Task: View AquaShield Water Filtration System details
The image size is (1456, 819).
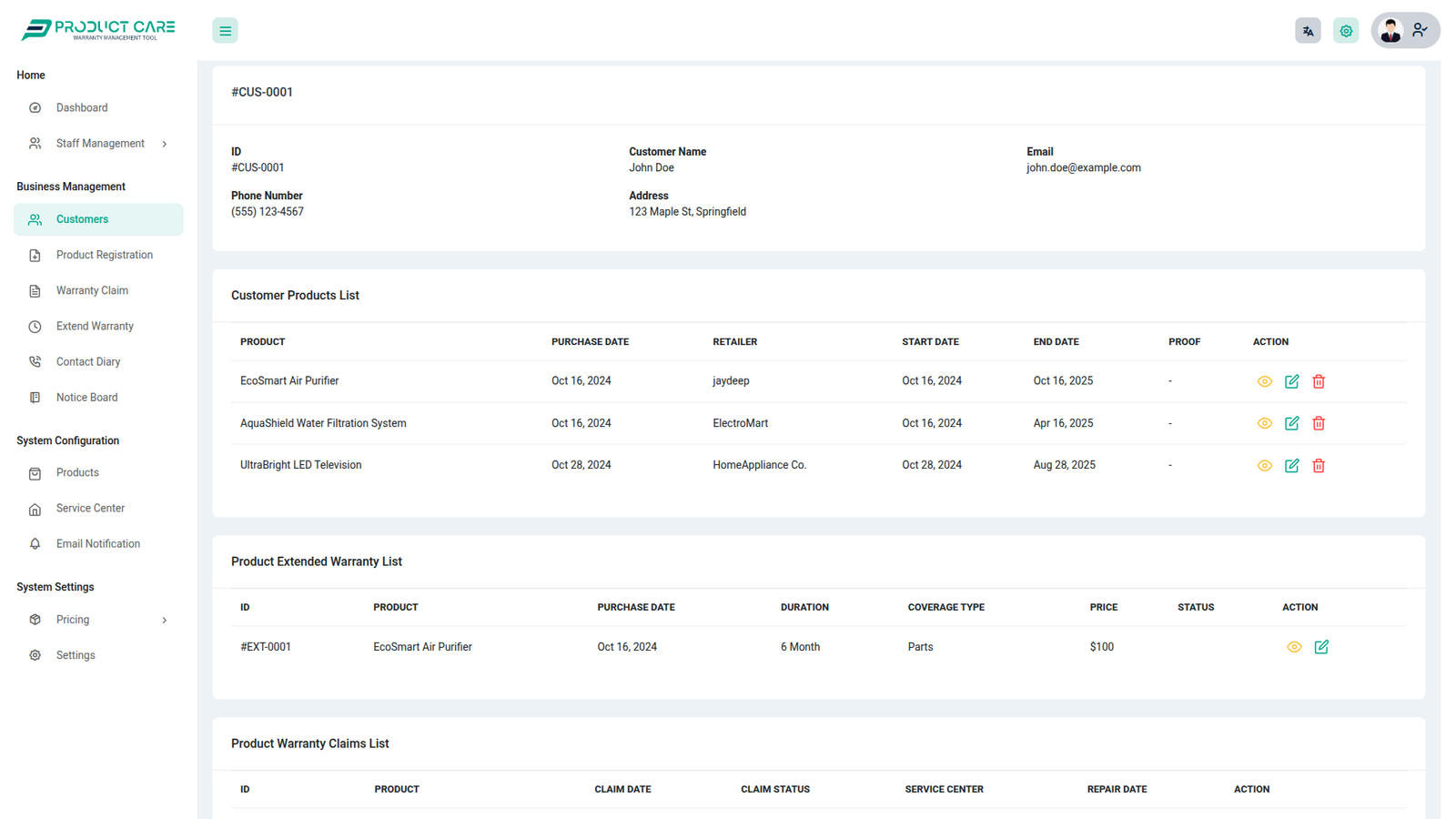Action: point(1264,423)
